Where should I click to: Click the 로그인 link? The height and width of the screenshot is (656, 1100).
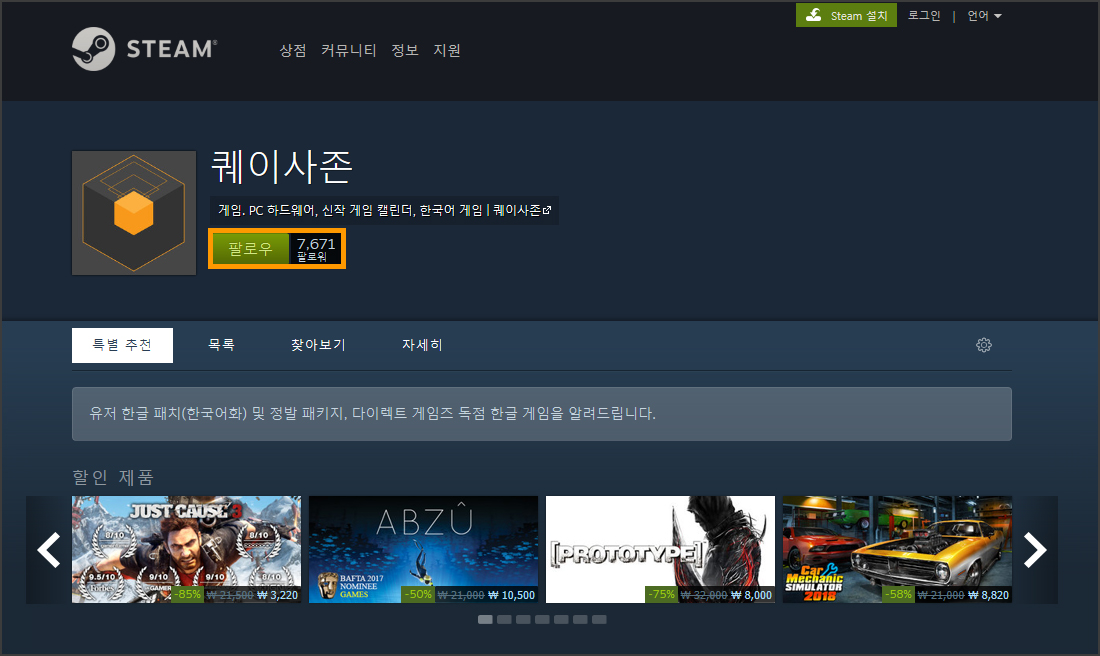924,15
